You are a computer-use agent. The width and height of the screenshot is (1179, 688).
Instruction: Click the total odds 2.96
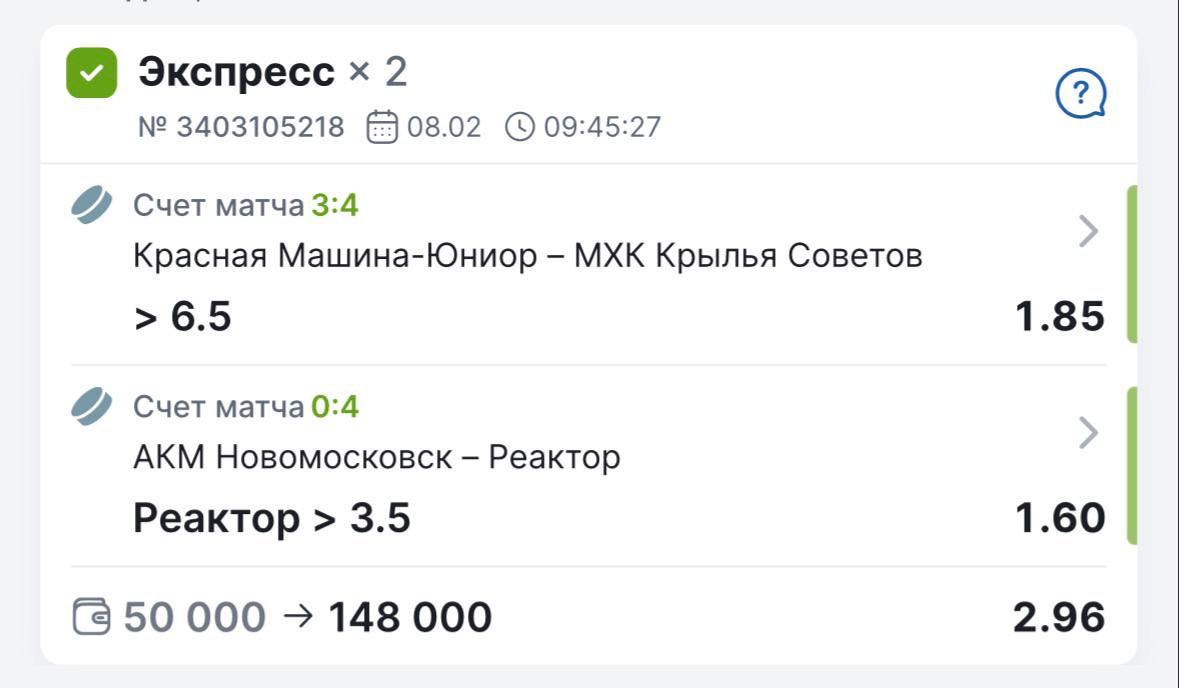coord(1059,617)
